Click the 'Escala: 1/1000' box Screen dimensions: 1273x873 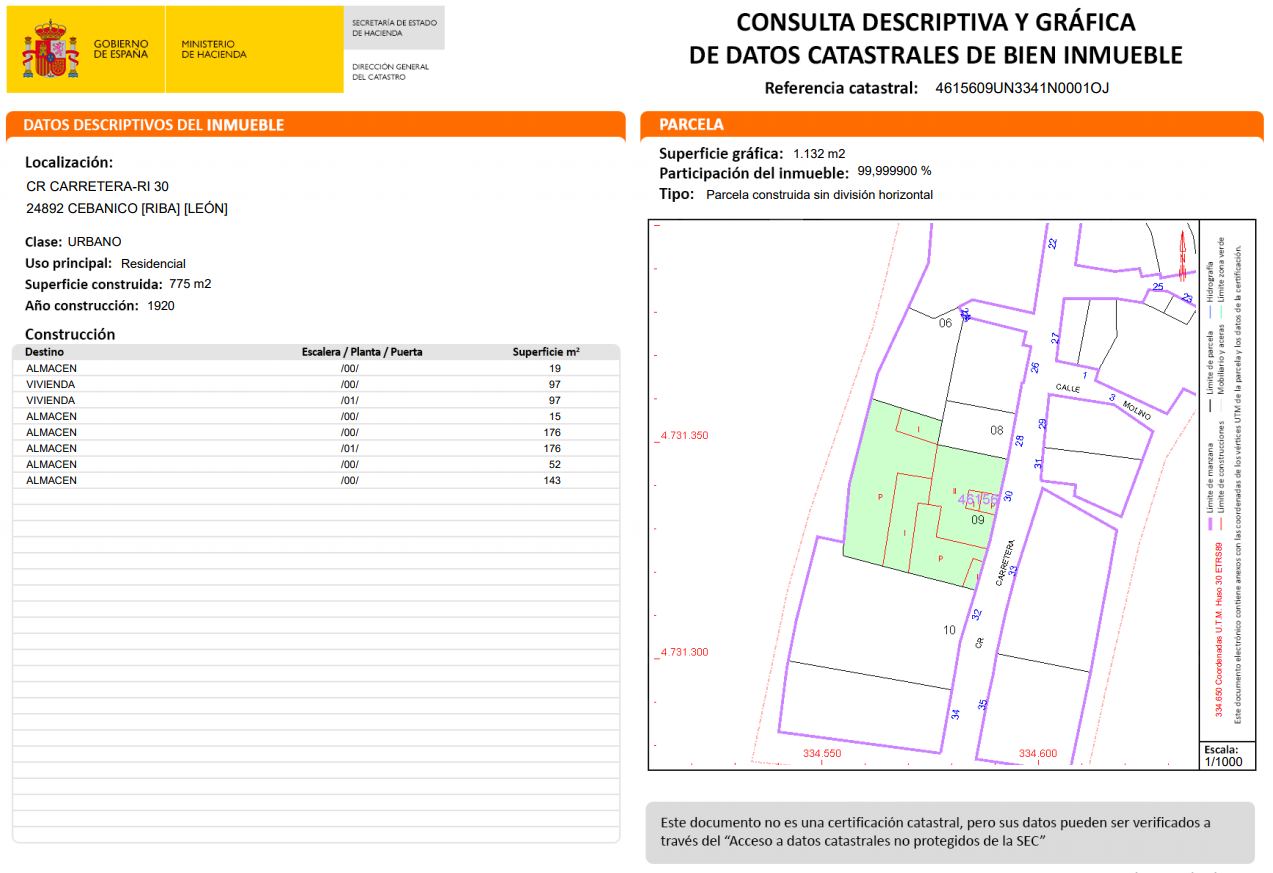pyautogui.click(x=1226, y=756)
